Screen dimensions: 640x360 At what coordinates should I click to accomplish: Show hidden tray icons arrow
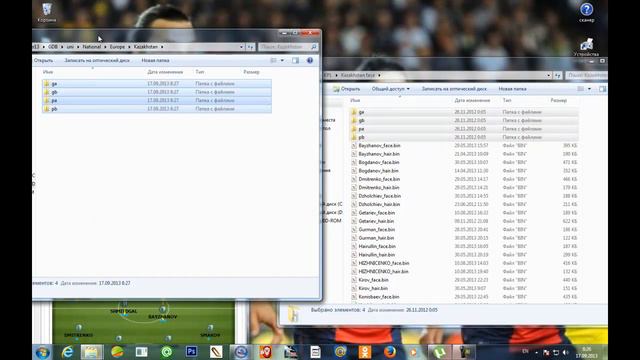(536, 352)
